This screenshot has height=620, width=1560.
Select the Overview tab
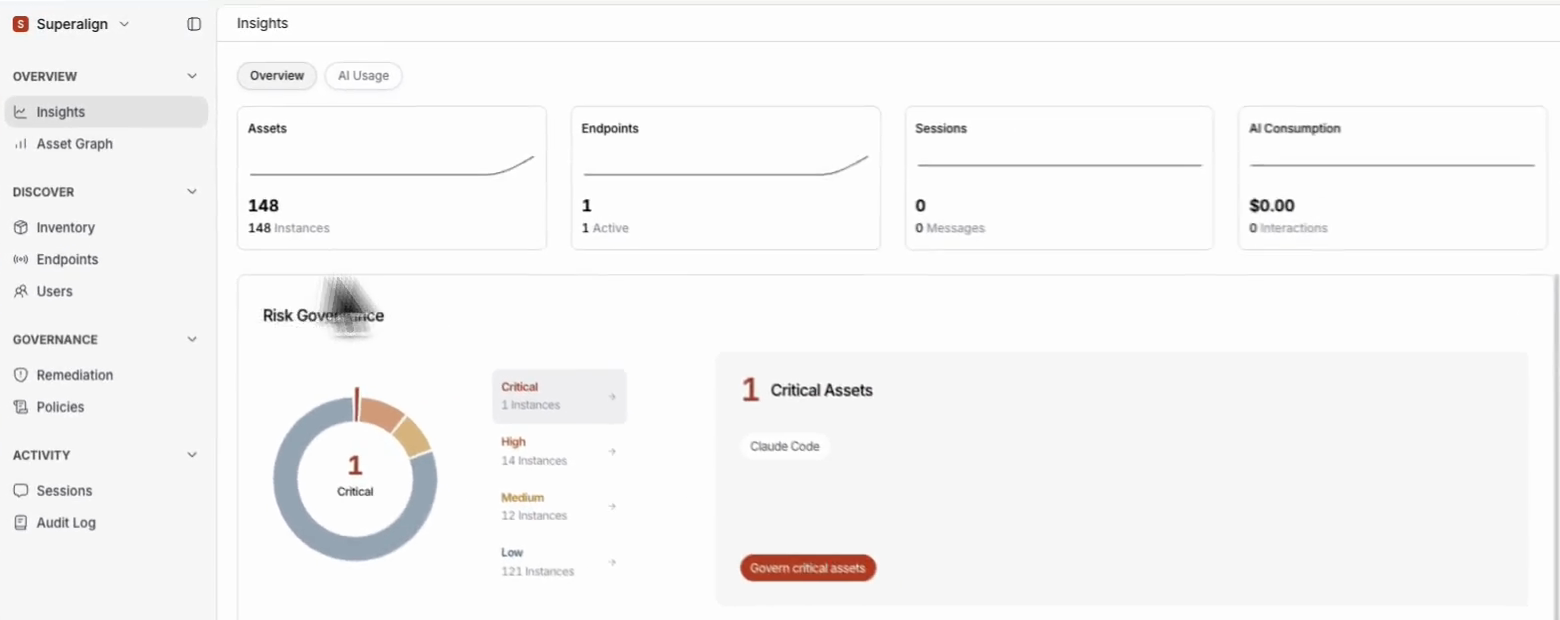(x=277, y=76)
